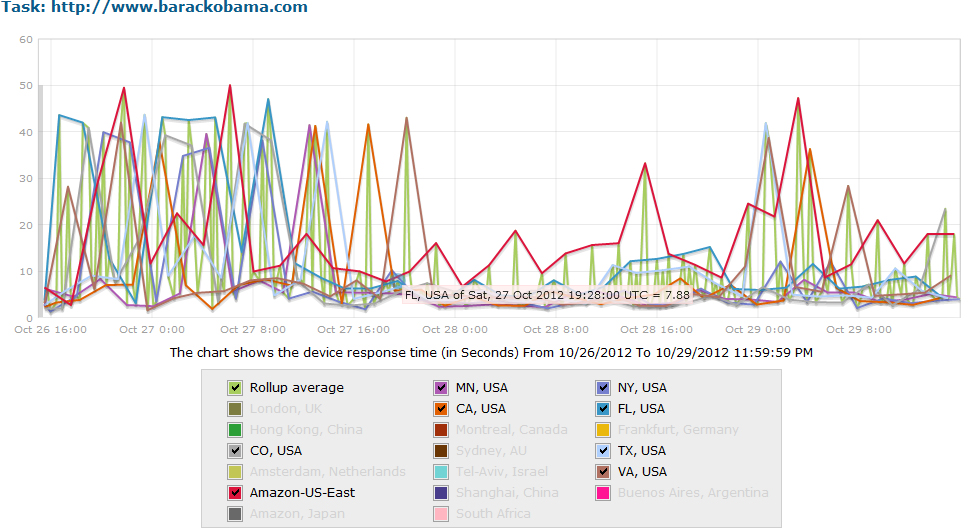
Task: Click the Amazon-US-East legend label
Action: tap(302, 493)
